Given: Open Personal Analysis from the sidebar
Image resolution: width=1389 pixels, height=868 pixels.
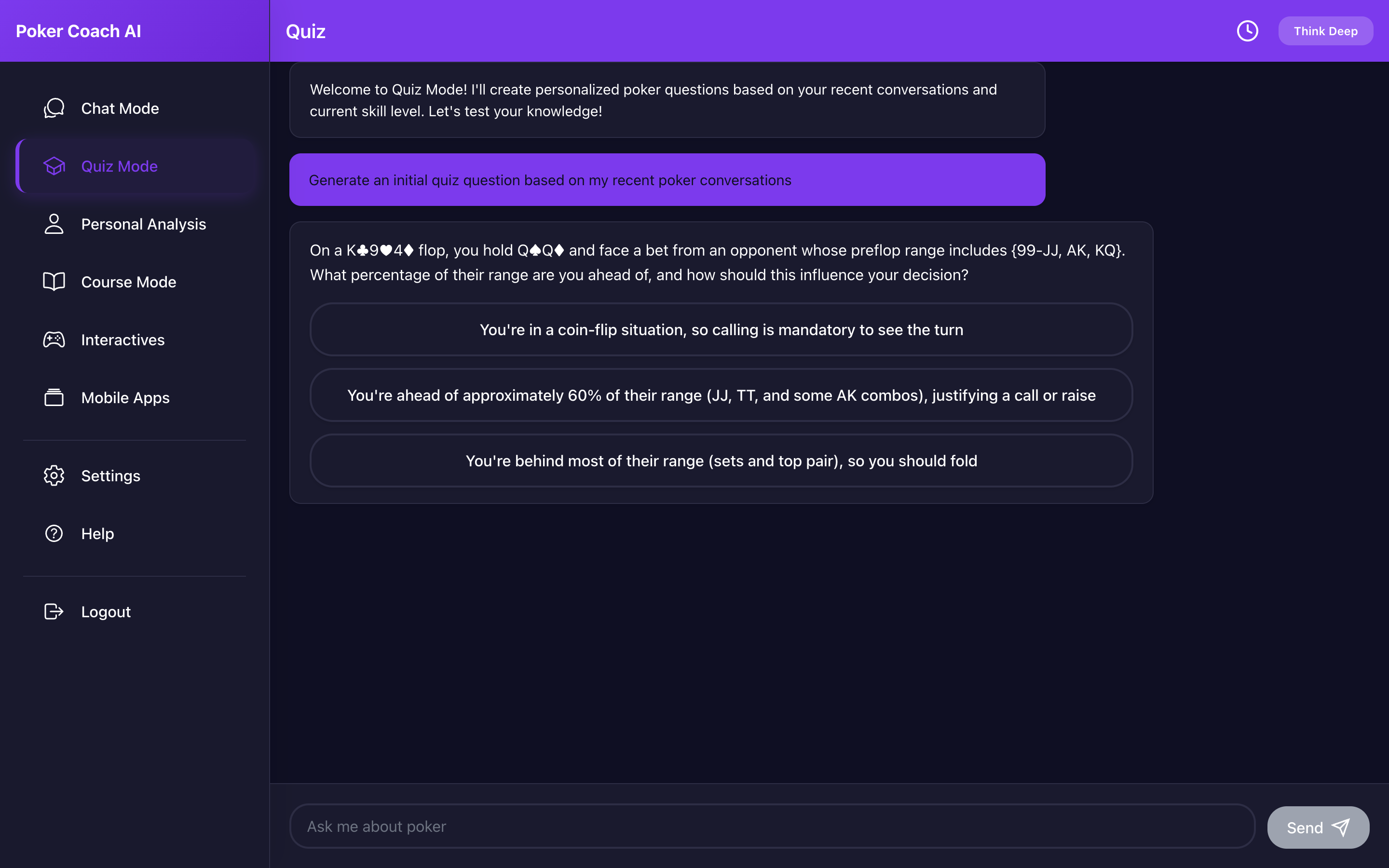Looking at the screenshot, I should tap(144, 224).
